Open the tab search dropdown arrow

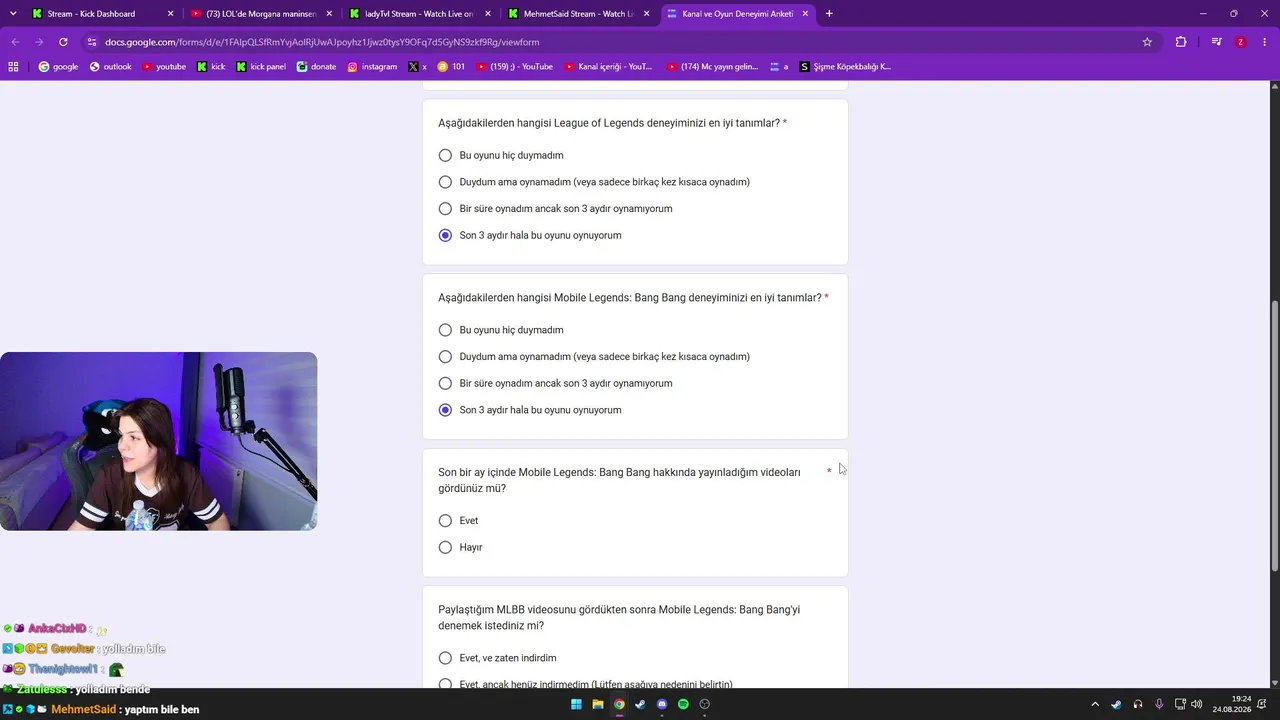click(13, 14)
